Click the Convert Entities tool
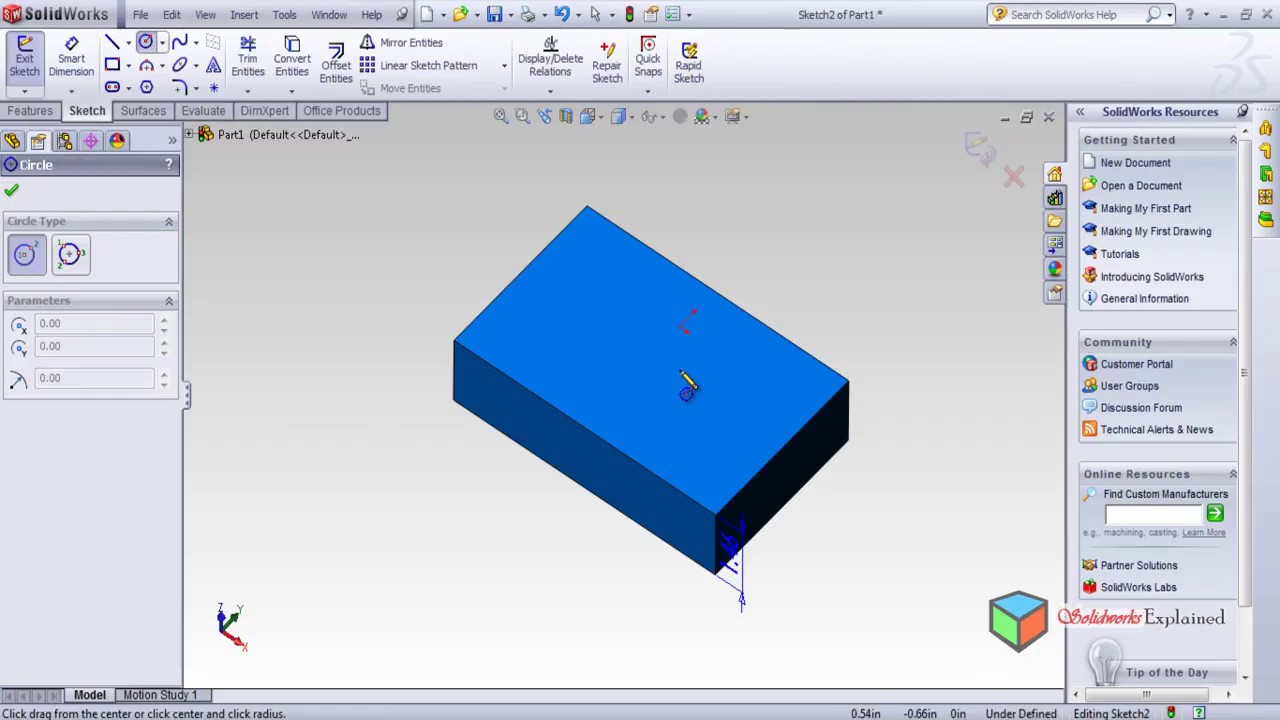Viewport: 1280px width, 720px height. [x=292, y=57]
